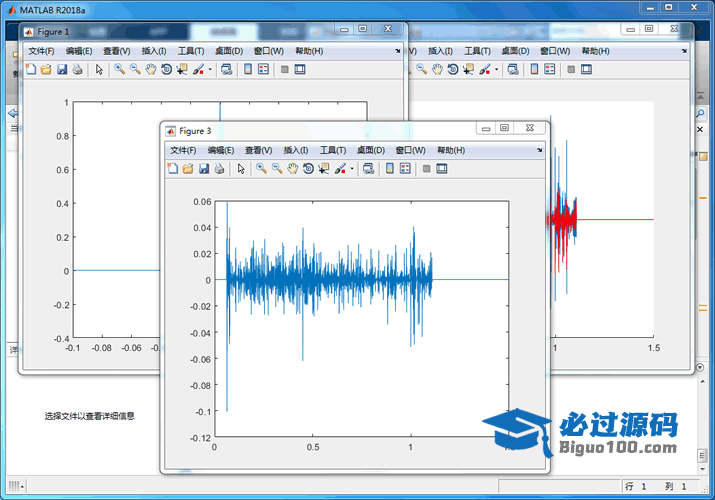The width and height of the screenshot is (715, 500).
Task: Open the 文件(F) menu in Figure 3
Action: click(183, 150)
